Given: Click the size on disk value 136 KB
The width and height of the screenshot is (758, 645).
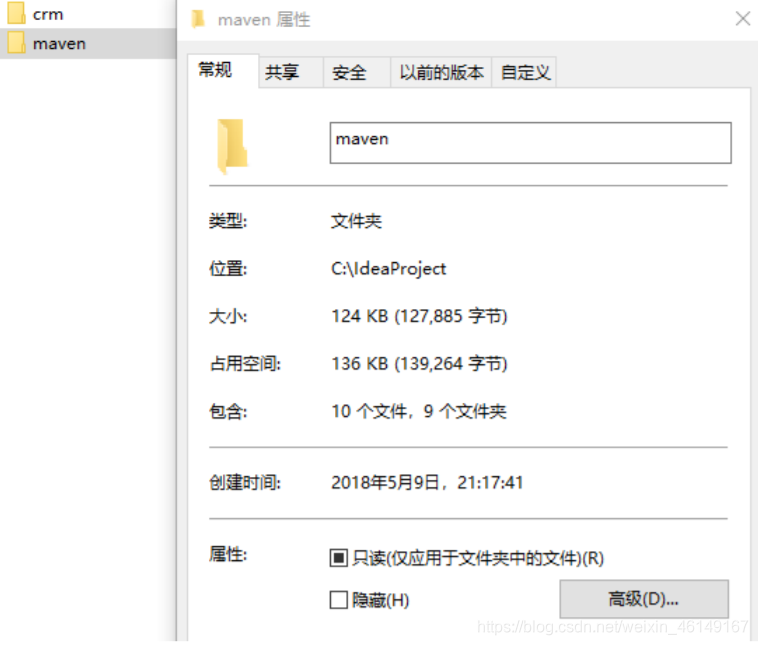Looking at the screenshot, I should pos(419,364).
